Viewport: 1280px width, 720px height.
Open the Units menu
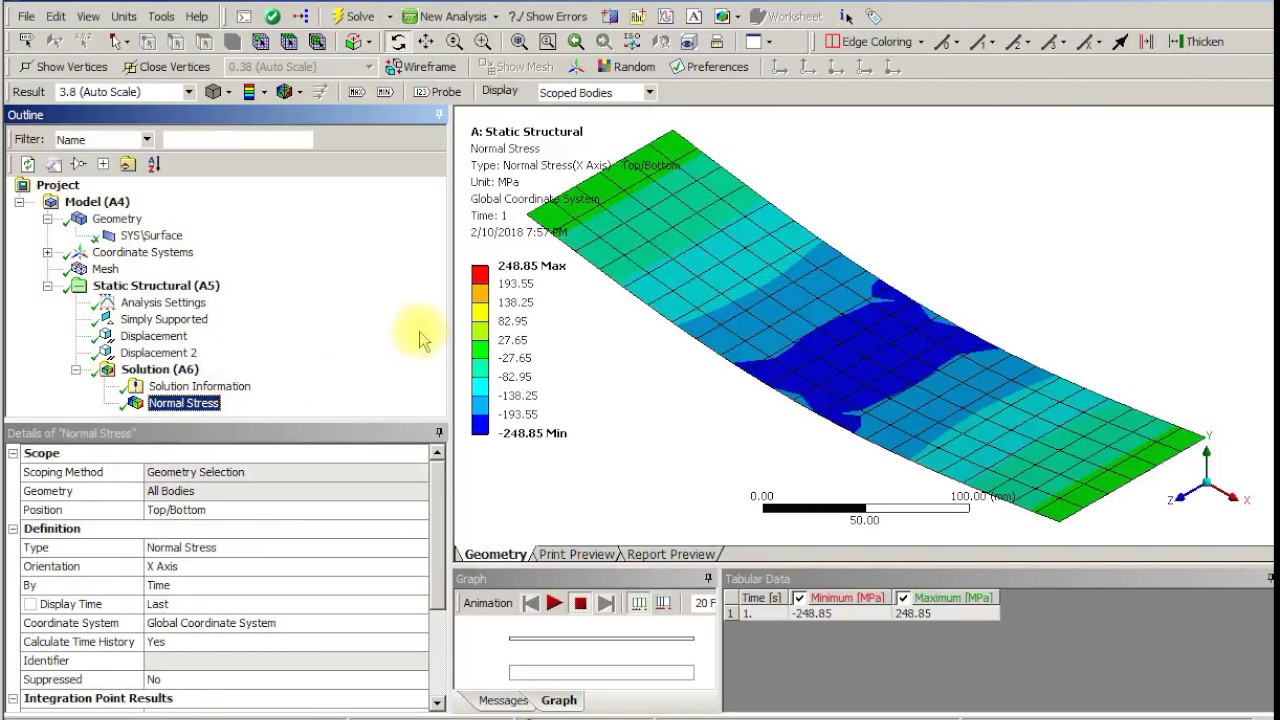124,17
